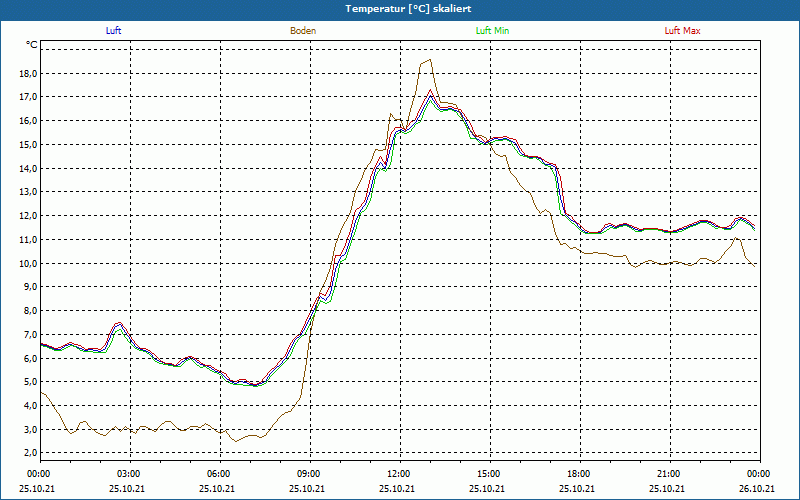Click the '3,0' y-axis value
Viewport: 800px width, 500px height.
point(30,429)
